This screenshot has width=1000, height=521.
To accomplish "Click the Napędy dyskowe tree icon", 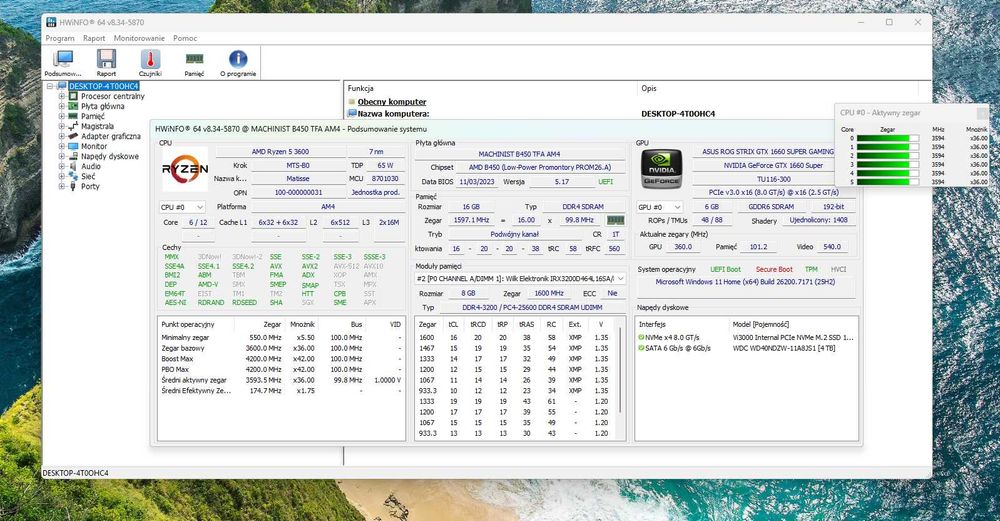I will pyautogui.click(x=73, y=156).
